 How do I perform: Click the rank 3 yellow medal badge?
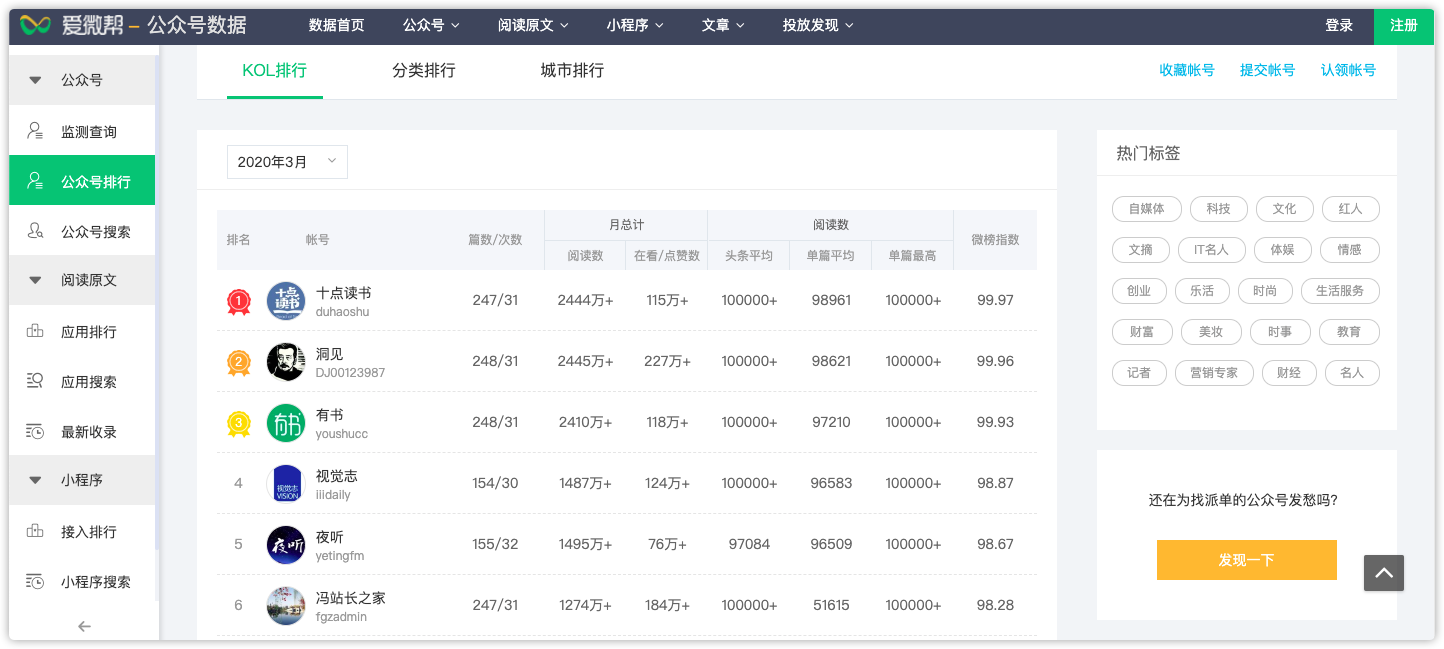[238, 423]
